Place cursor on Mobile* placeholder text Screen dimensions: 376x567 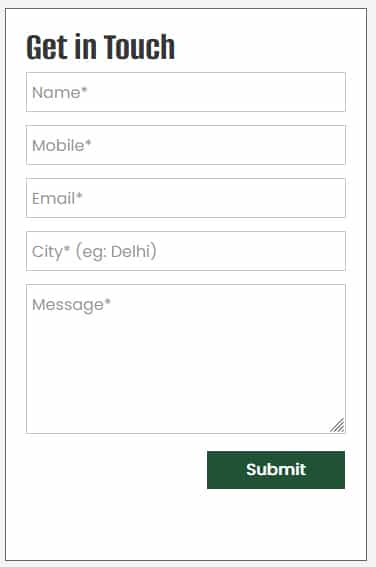tap(61, 145)
